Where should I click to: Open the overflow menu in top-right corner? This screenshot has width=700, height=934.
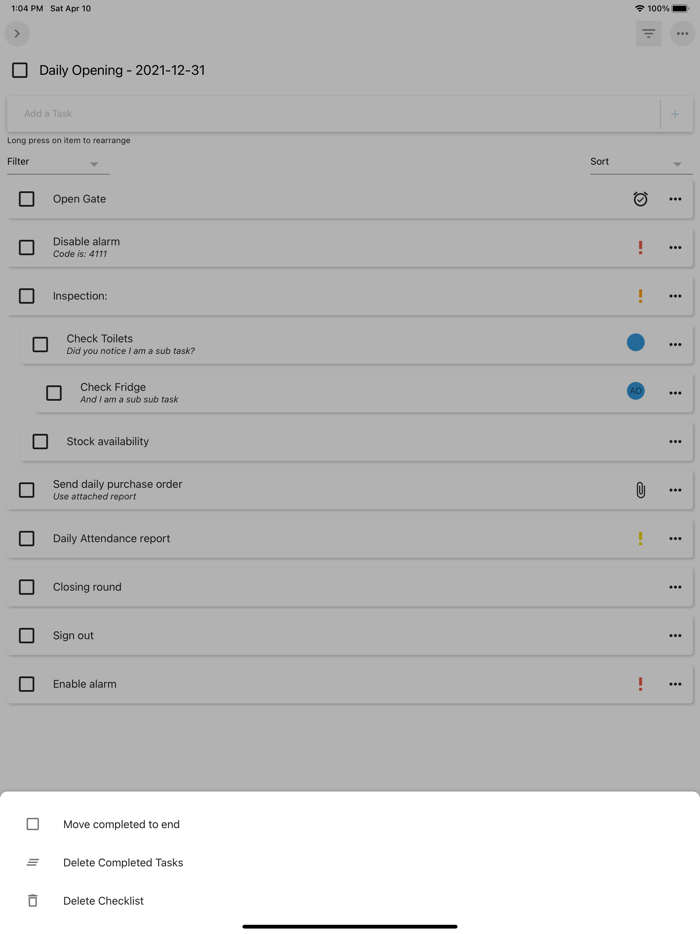[x=681, y=33]
